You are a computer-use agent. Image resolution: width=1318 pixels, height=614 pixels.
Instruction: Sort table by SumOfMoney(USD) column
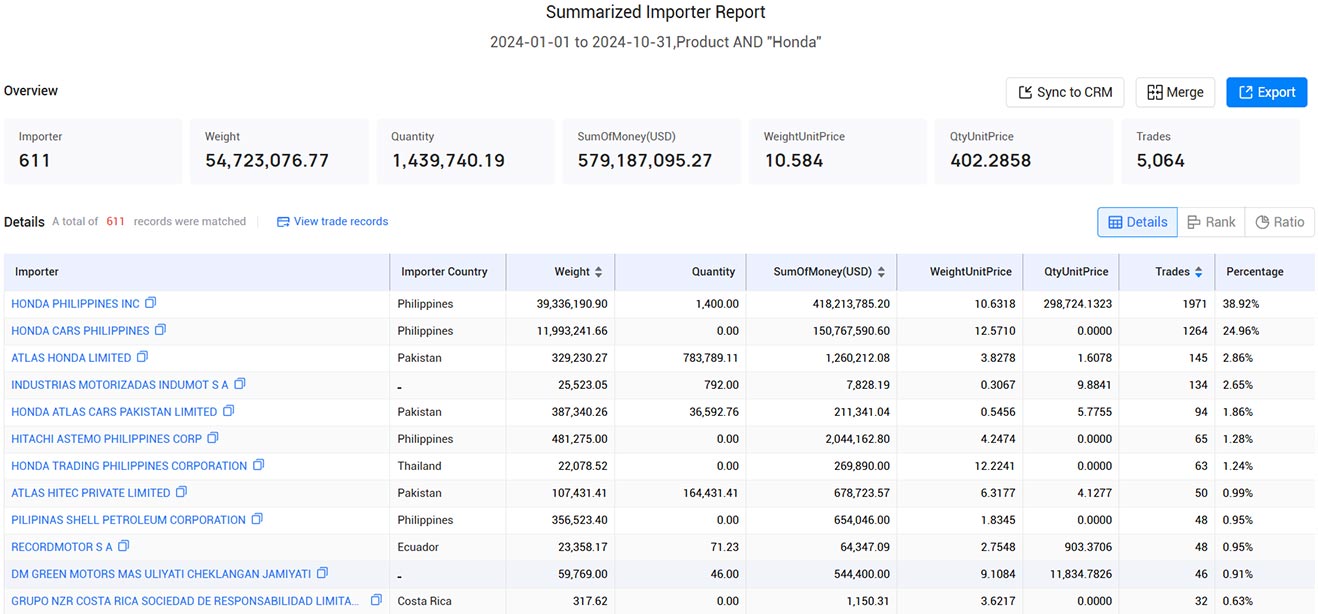(879, 272)
